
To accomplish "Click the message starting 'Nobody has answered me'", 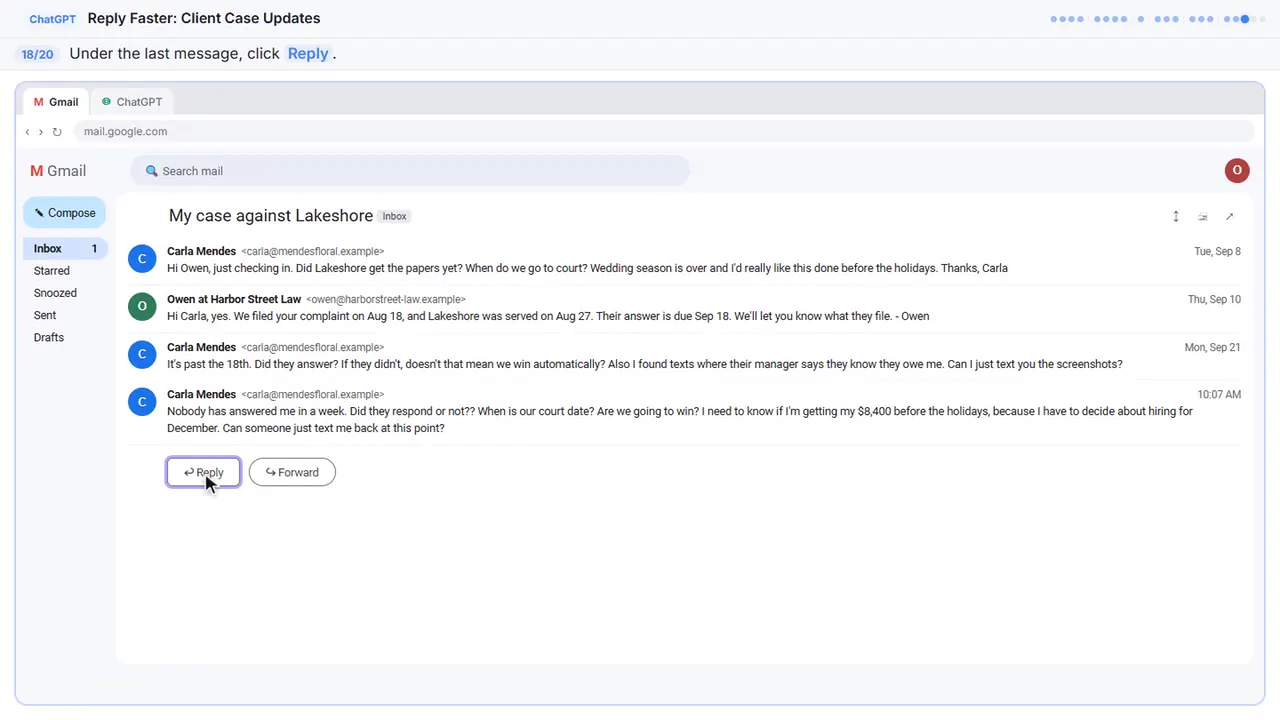I will point(680,419).
